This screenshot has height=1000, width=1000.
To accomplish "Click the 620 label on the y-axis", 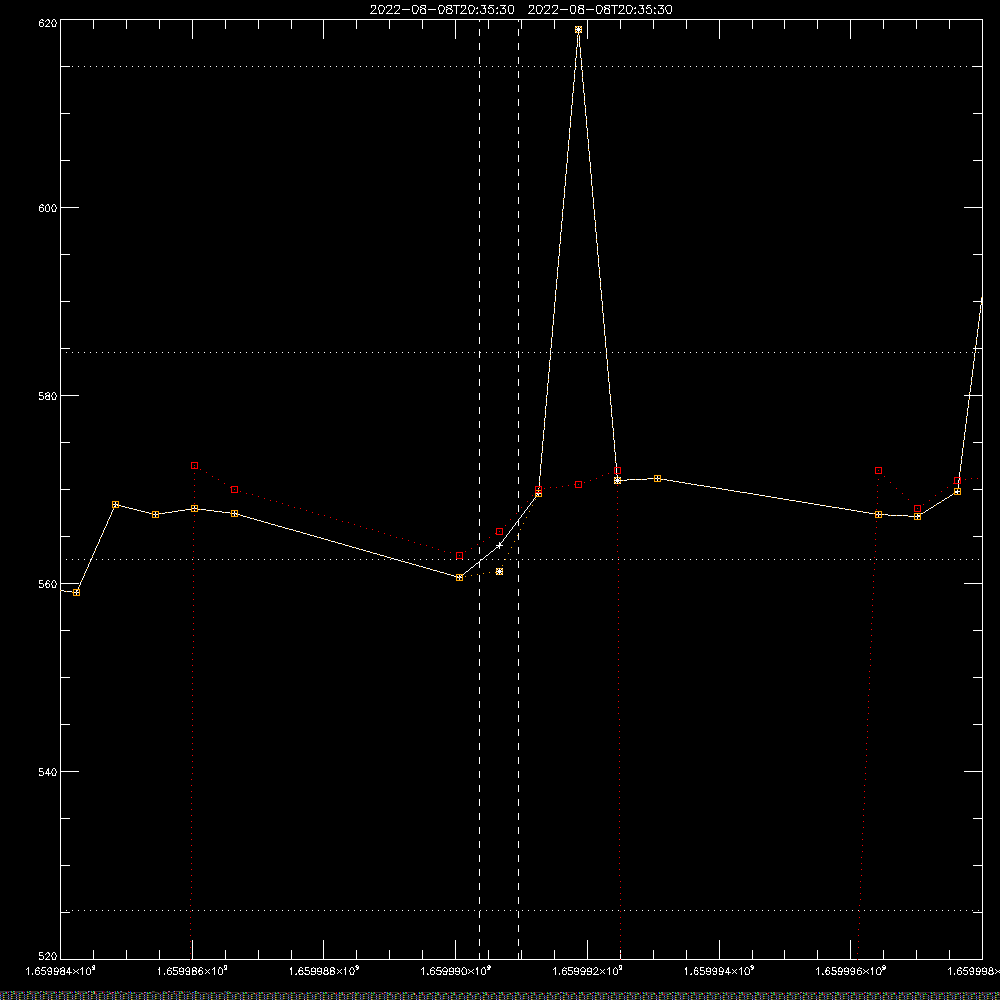I will pos(48,23).
